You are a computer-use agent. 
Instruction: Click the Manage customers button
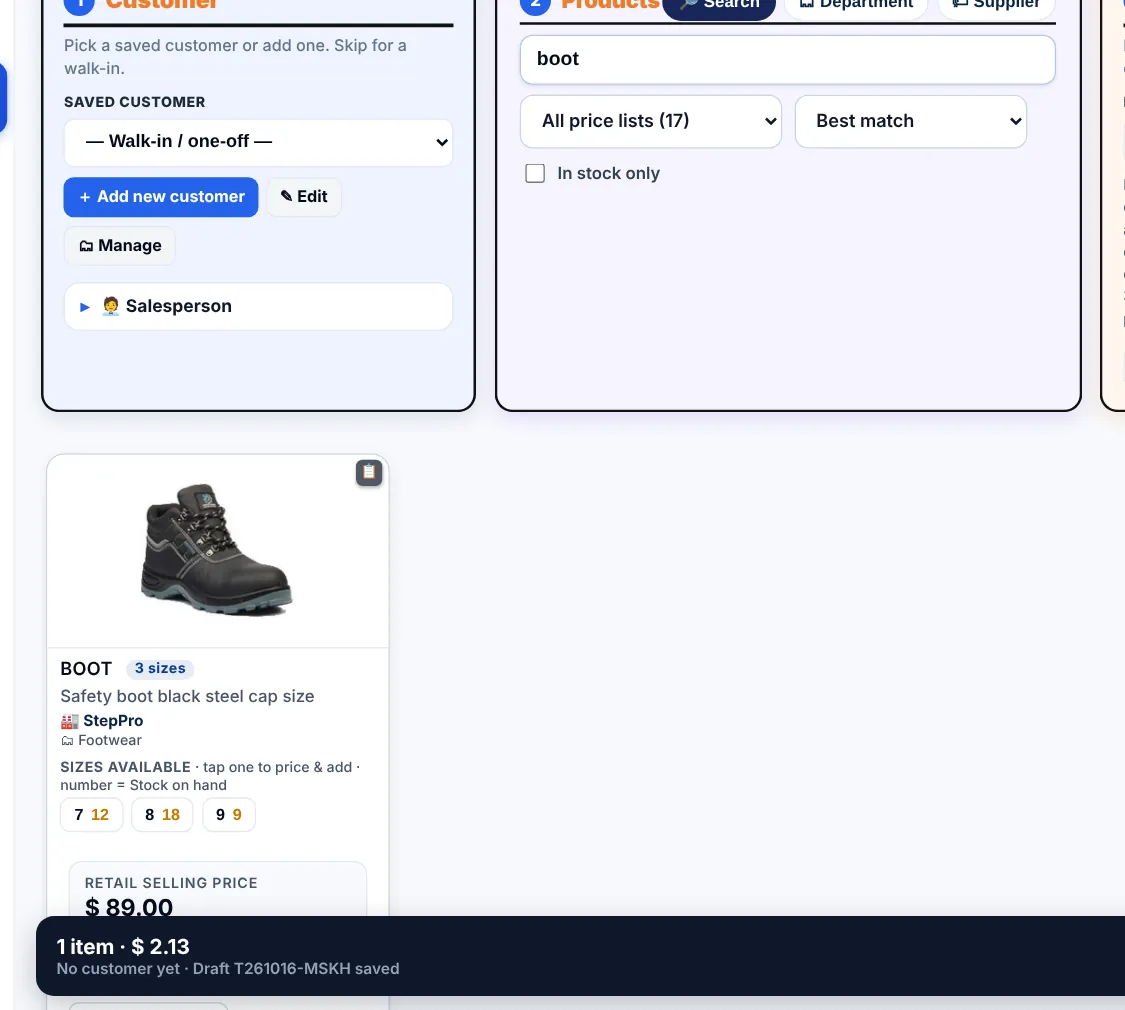coord(120,246)
